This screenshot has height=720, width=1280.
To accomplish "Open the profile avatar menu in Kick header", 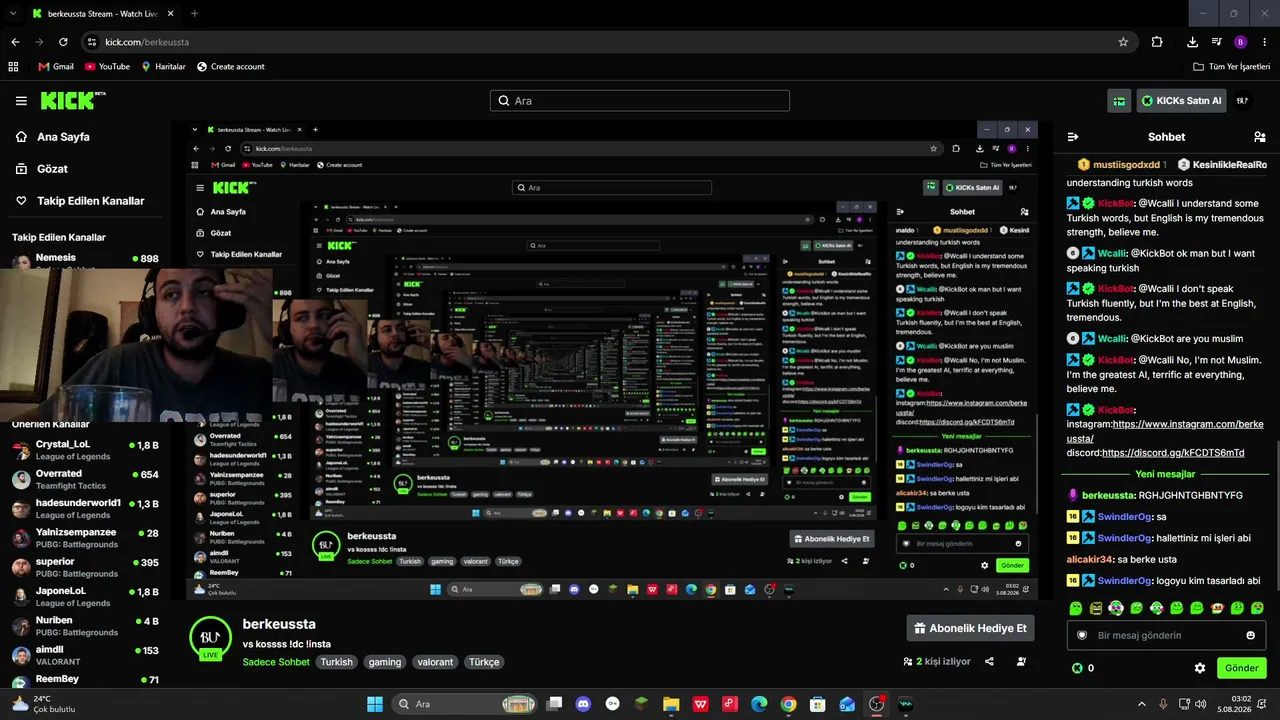I will pos(1242,101).
